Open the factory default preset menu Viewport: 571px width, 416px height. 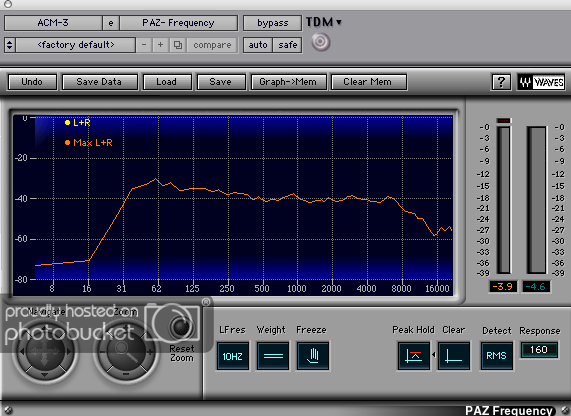click(x=76, y=45)
